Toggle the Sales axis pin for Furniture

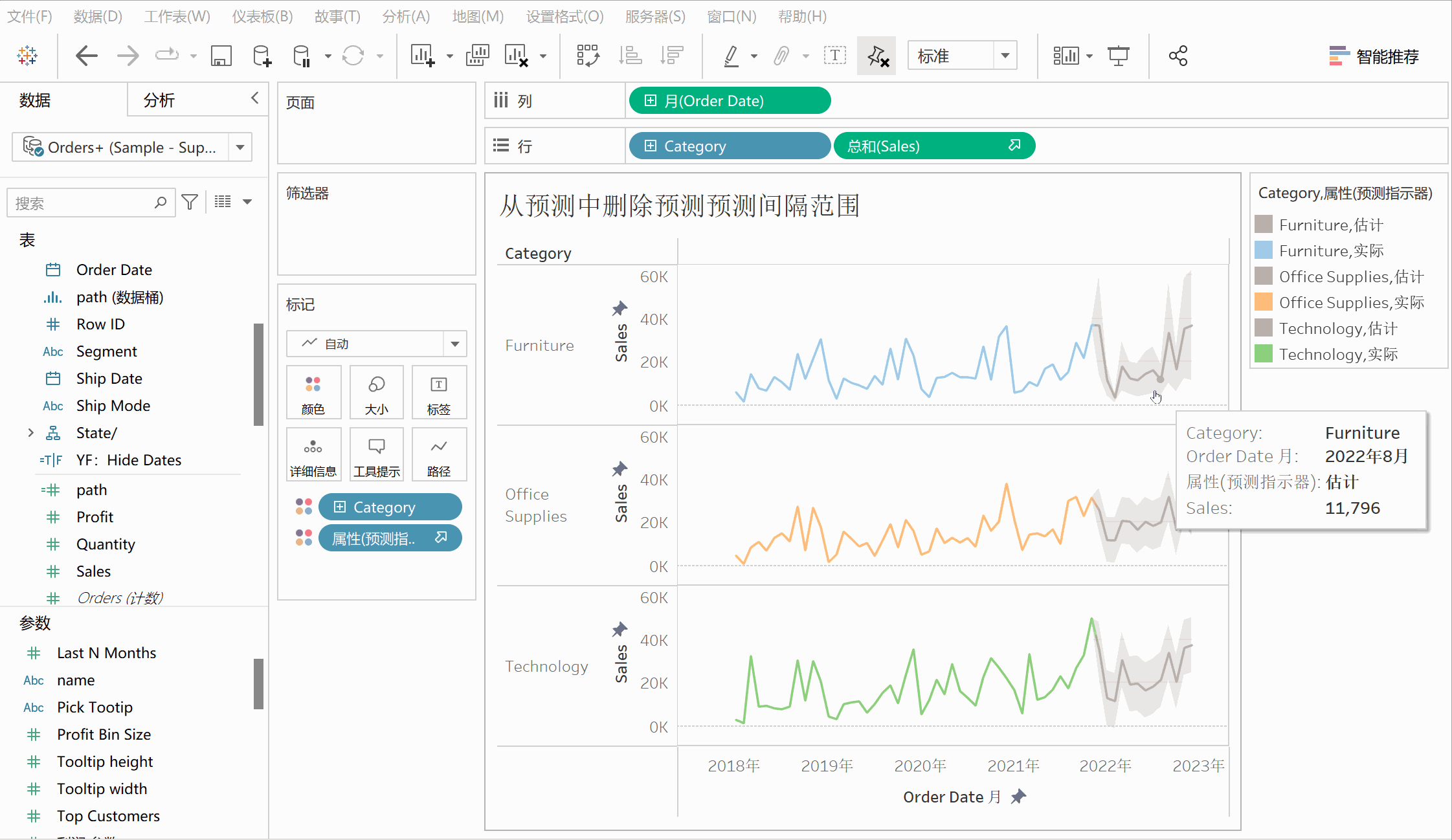pyautogui.click(x=620, y=308)
